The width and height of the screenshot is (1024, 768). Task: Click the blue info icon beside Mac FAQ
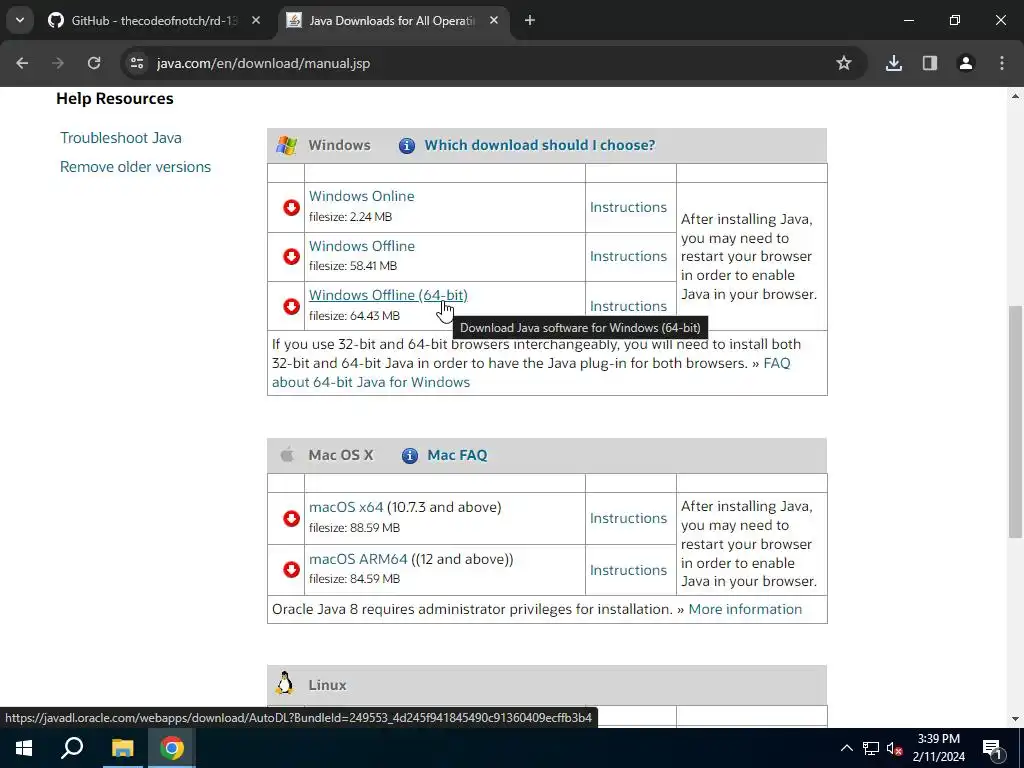[x=409, y=455]
